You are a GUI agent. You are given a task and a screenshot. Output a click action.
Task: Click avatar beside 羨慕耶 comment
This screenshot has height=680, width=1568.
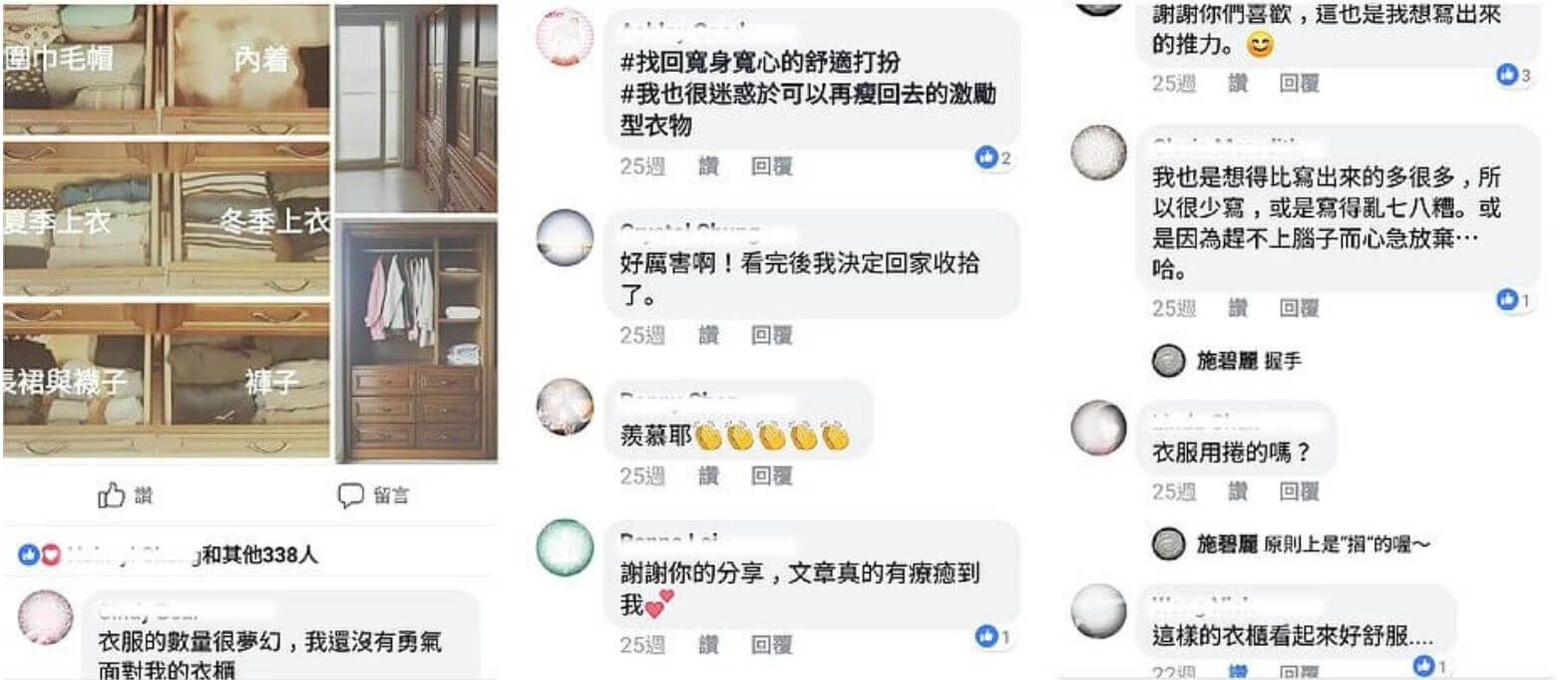pyautogui.click(x=565, y=407)
